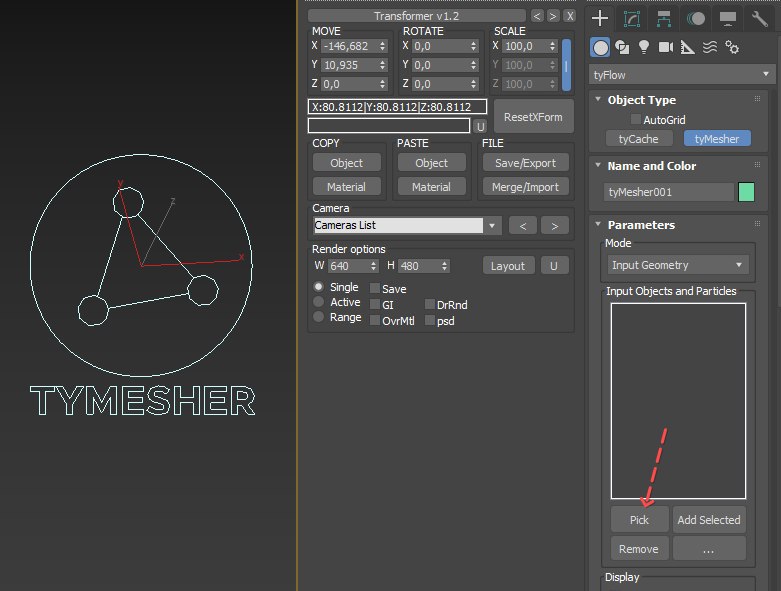Click the Merge/Import button

[525, 187]
